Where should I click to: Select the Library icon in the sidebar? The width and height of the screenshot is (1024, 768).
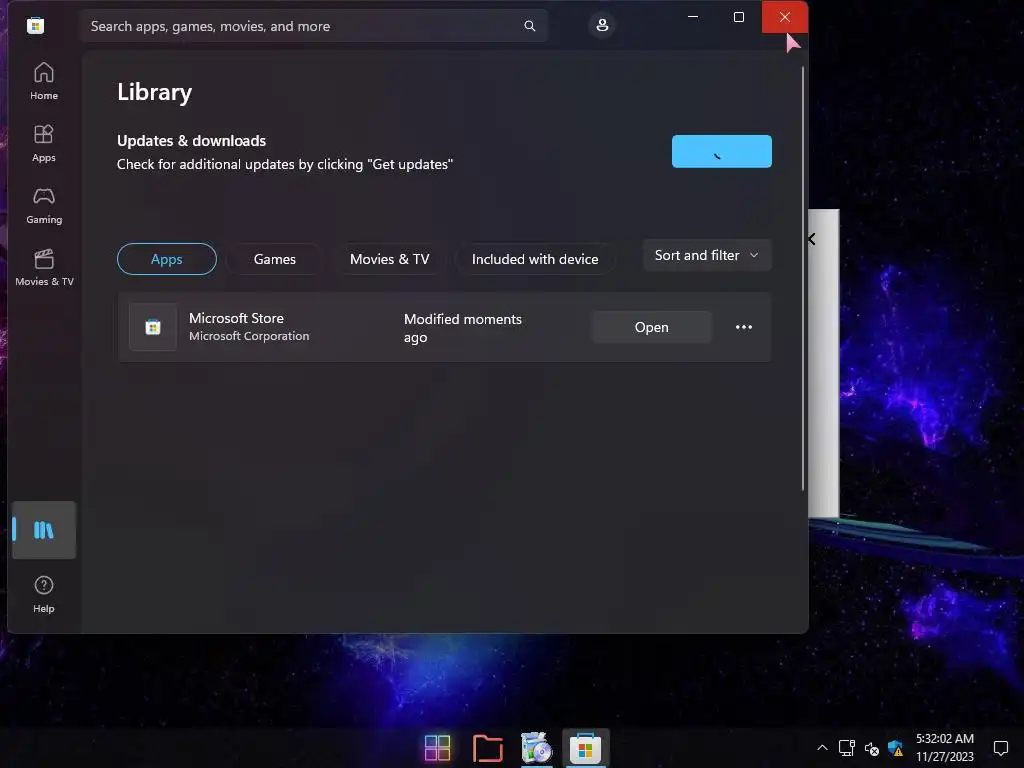pyautogui.click(x=44, y=530)
